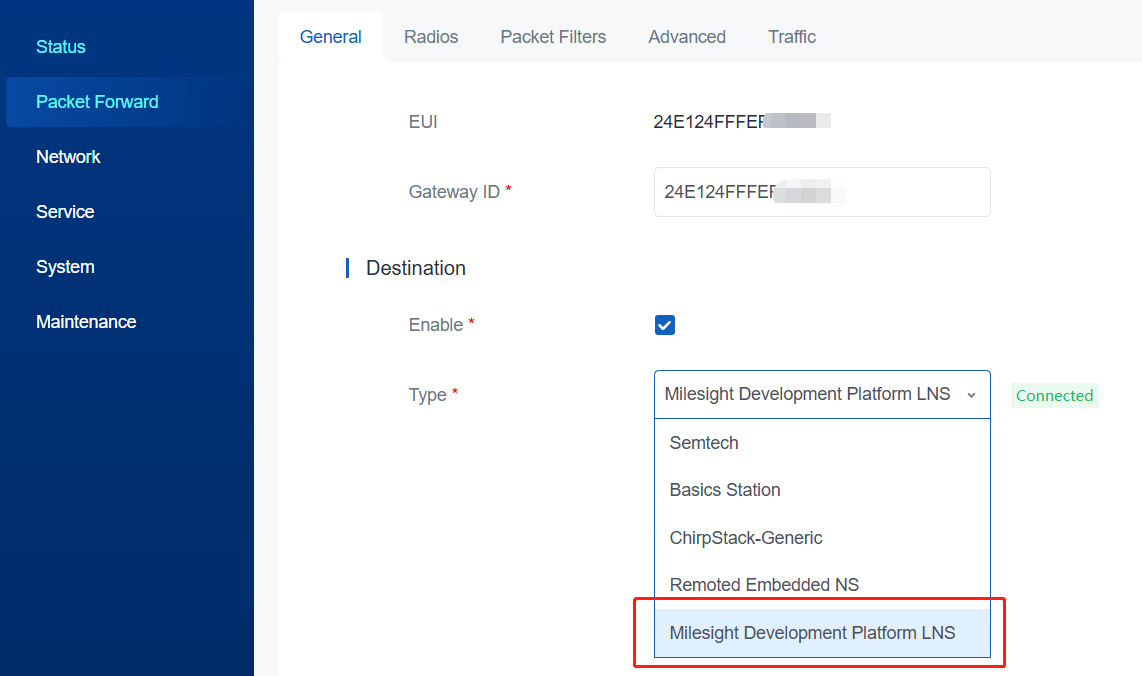Screen dimensions: 1142x676
Task: Click the Destination section heading
Action: tap(416, 268)
